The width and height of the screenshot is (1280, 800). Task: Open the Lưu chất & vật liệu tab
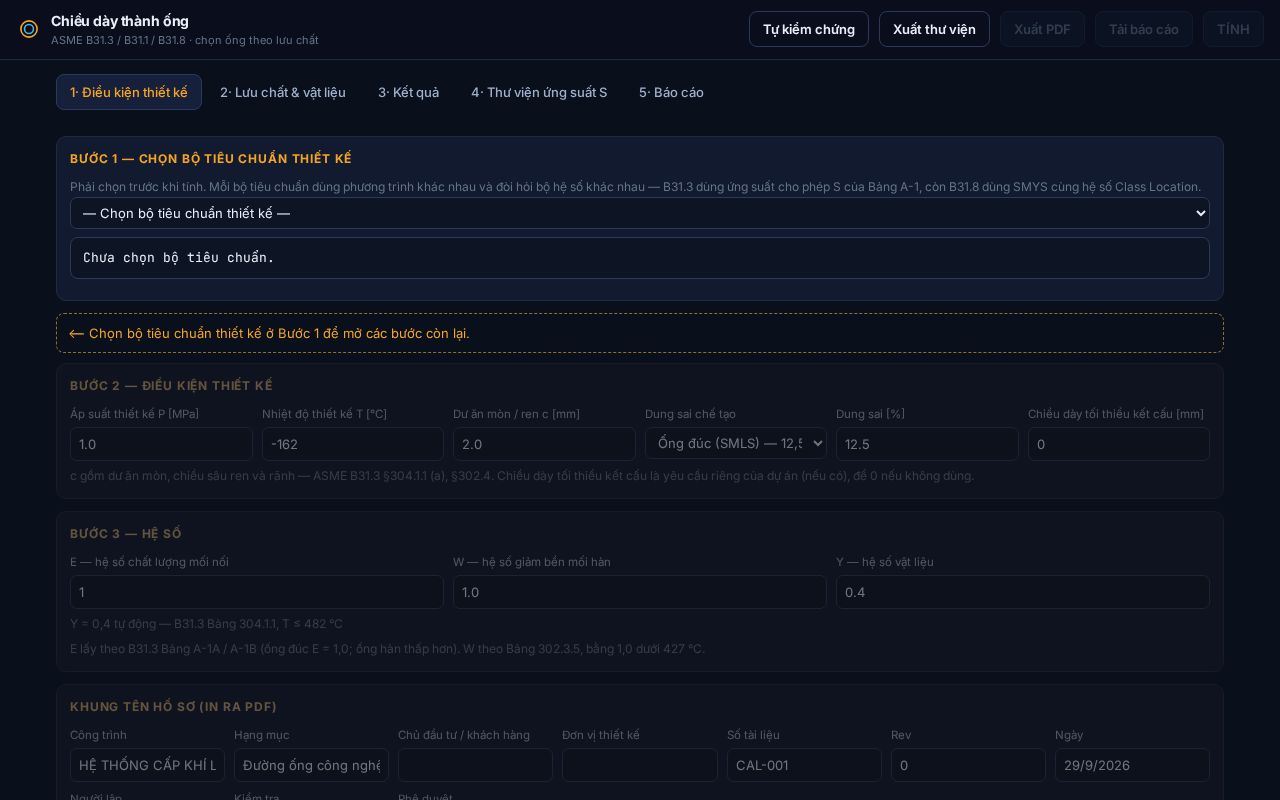click(x=283, y=92)
